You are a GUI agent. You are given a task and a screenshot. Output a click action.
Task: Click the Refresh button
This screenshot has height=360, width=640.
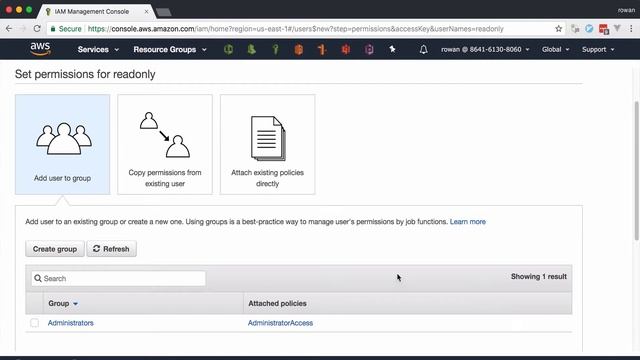coord(111,249)
